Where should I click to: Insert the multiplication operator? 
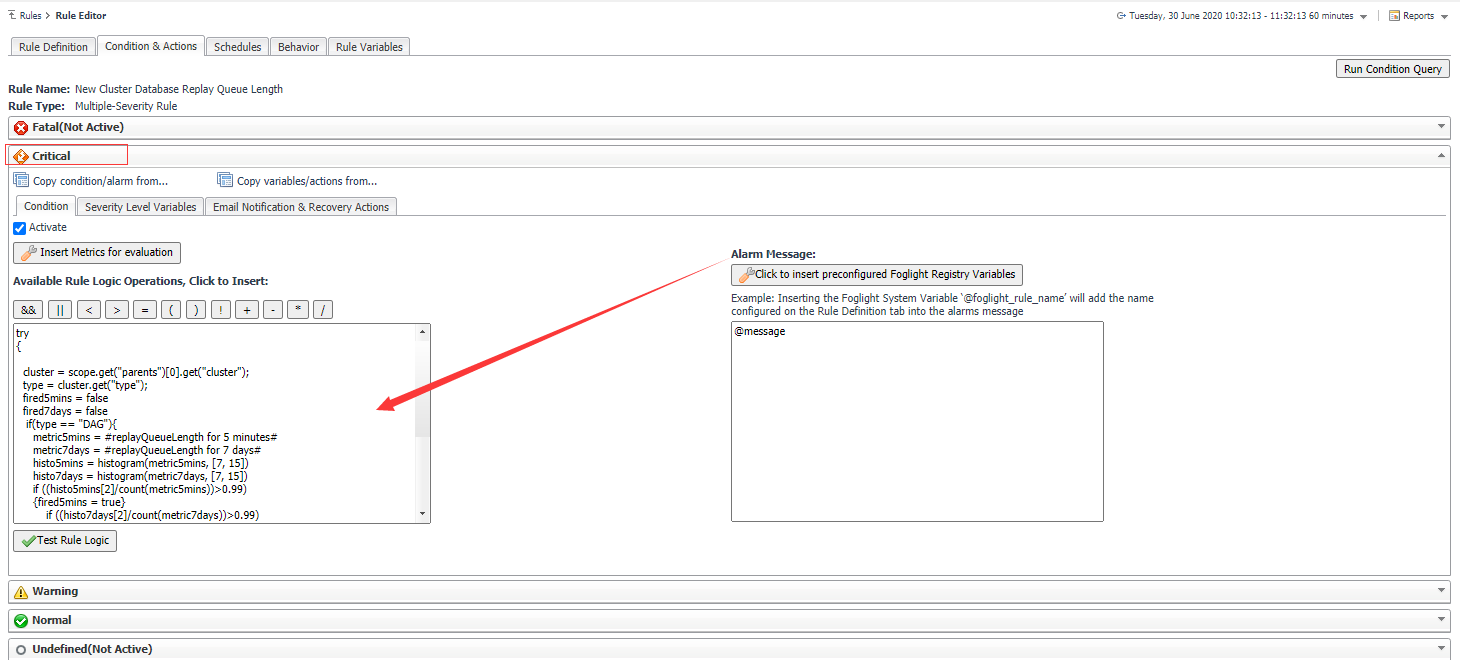click(297, 309)
